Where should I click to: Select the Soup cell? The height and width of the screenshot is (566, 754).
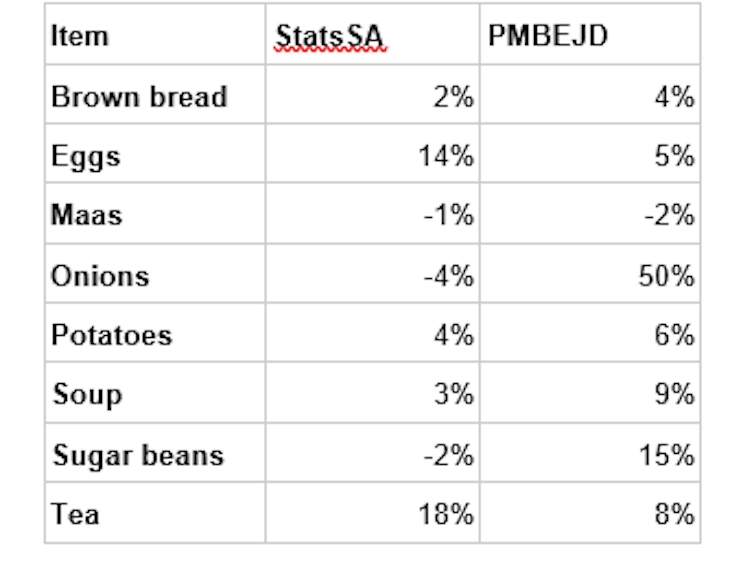coord(87,394)
